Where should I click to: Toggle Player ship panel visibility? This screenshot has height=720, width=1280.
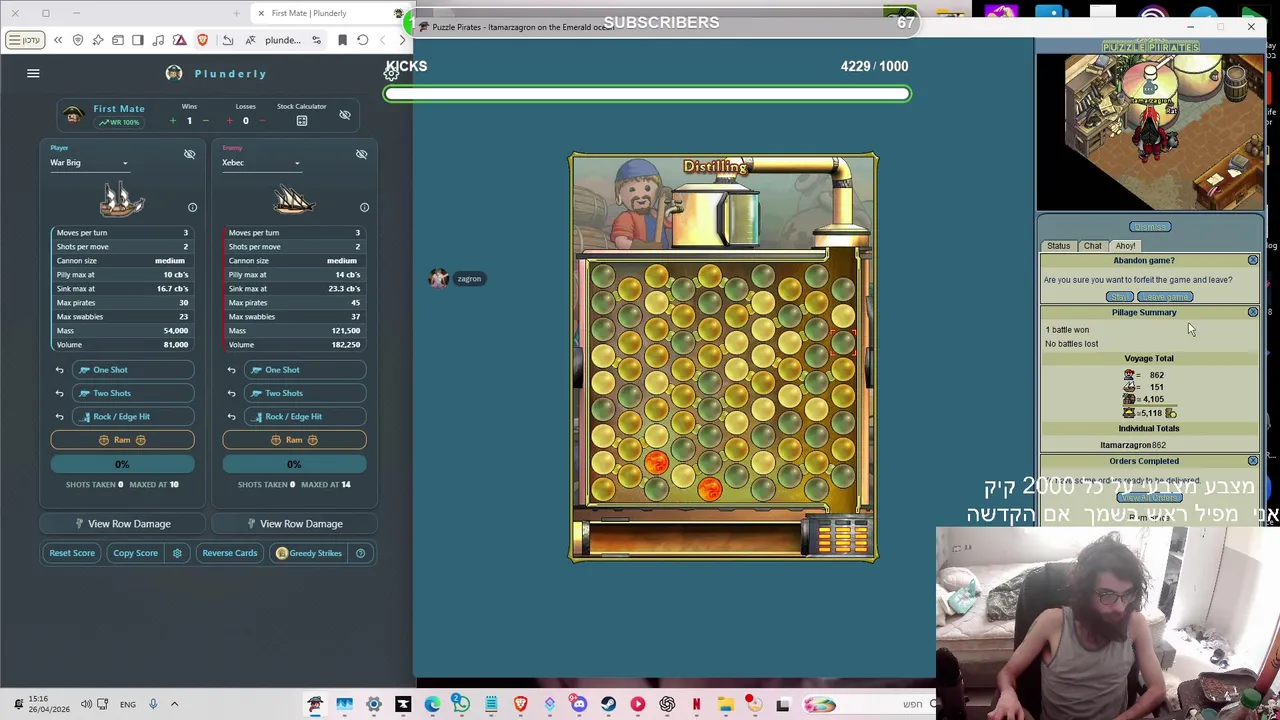[x=189, y=154]
